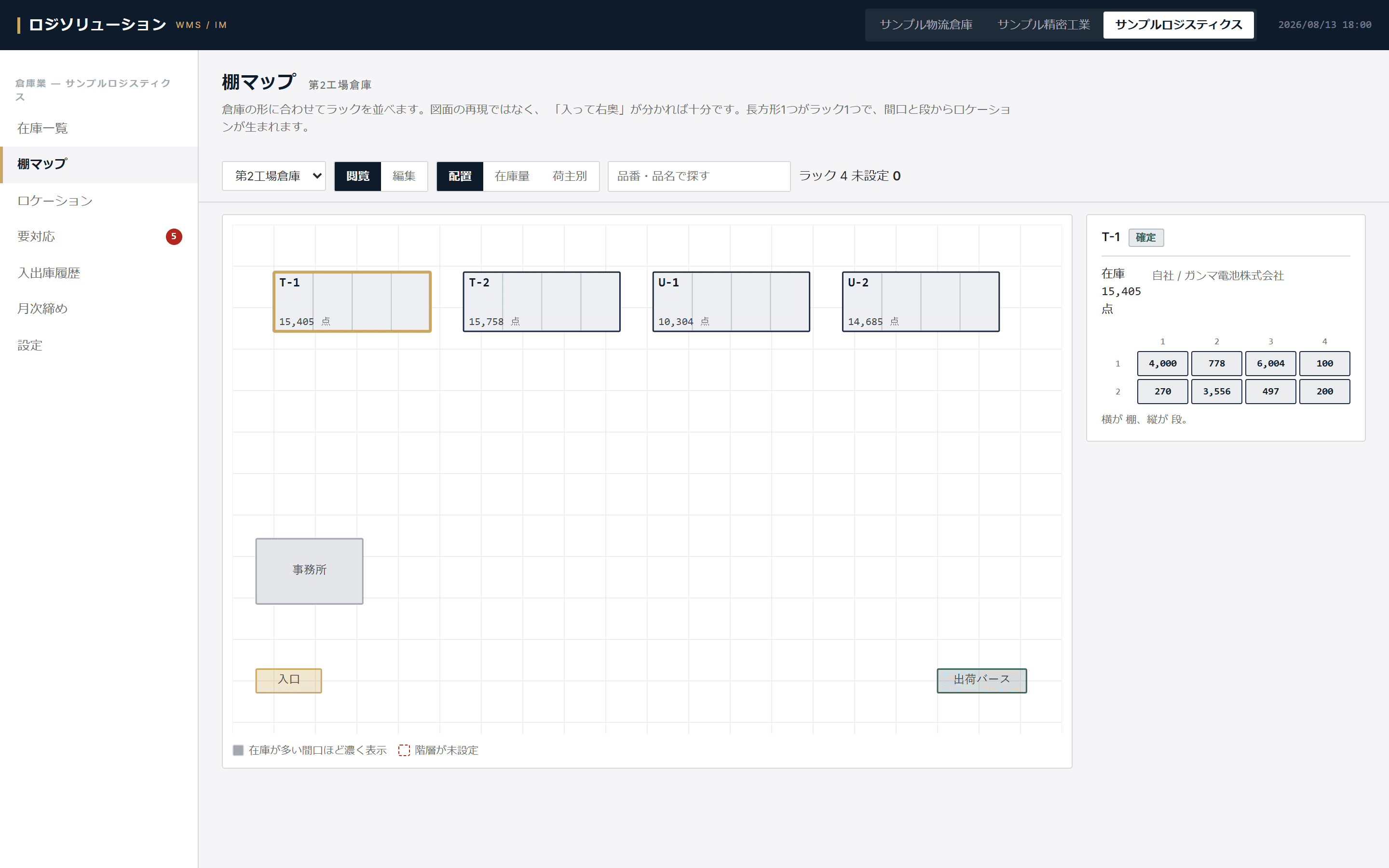Select location cell with 100
Image resolution: width=1389 pixels, height=868 pixels.
[1324, 364]
